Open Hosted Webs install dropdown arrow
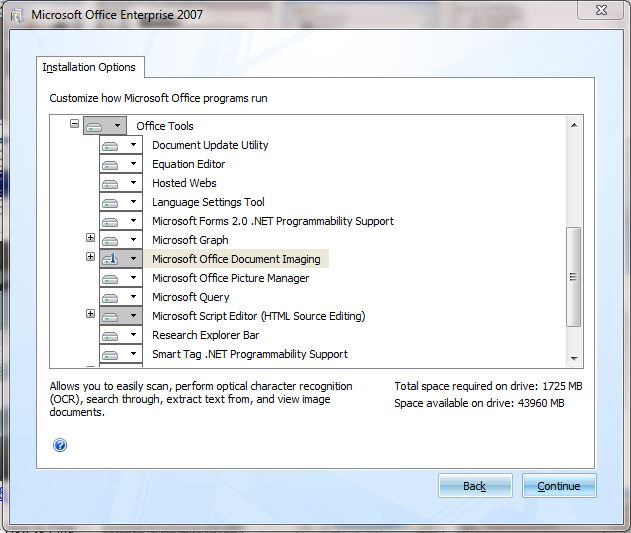 pyautogui.click(x=133, y=182)
